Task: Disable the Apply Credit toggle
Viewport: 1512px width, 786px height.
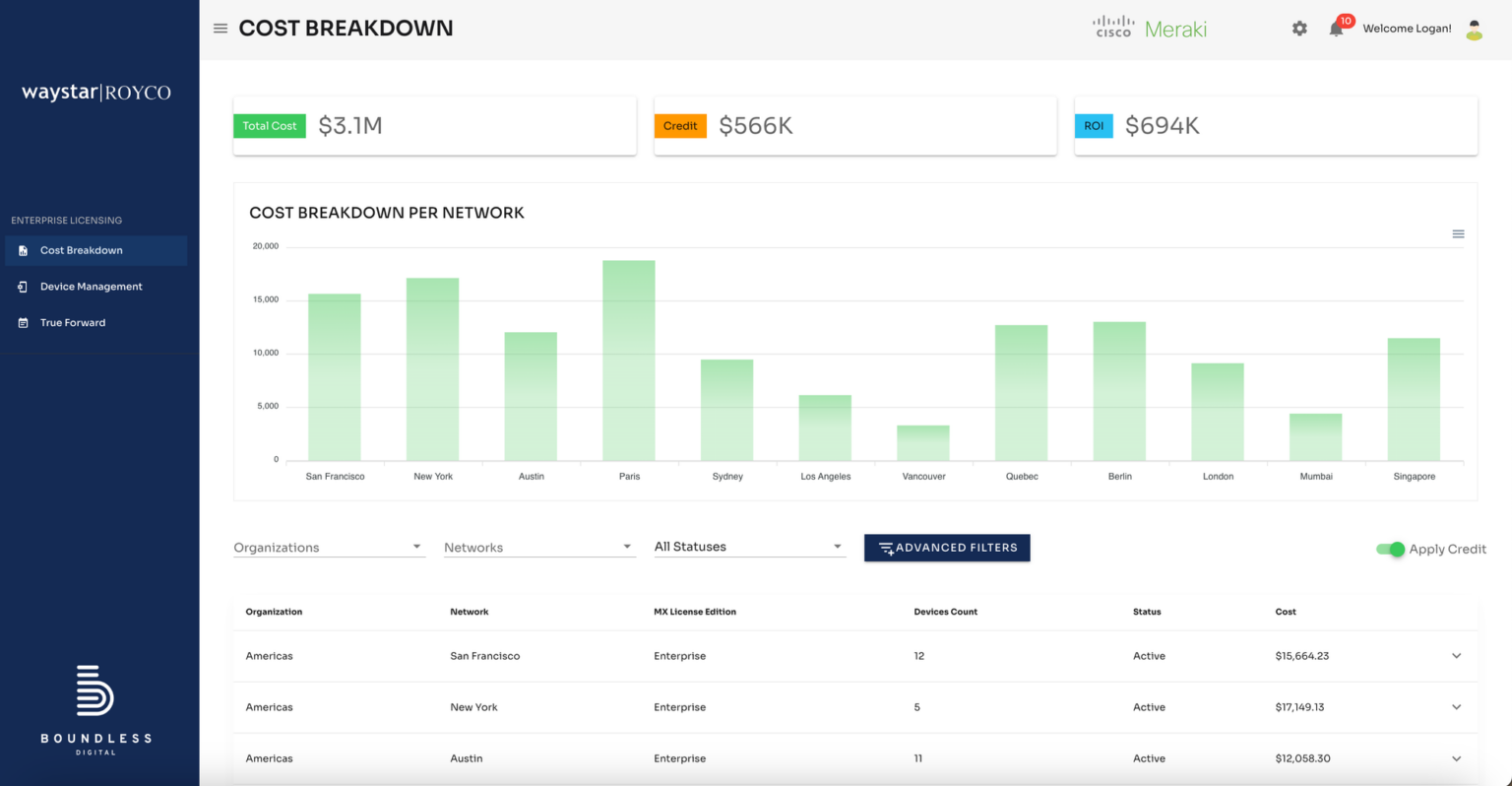Action: click(1392, 550)
